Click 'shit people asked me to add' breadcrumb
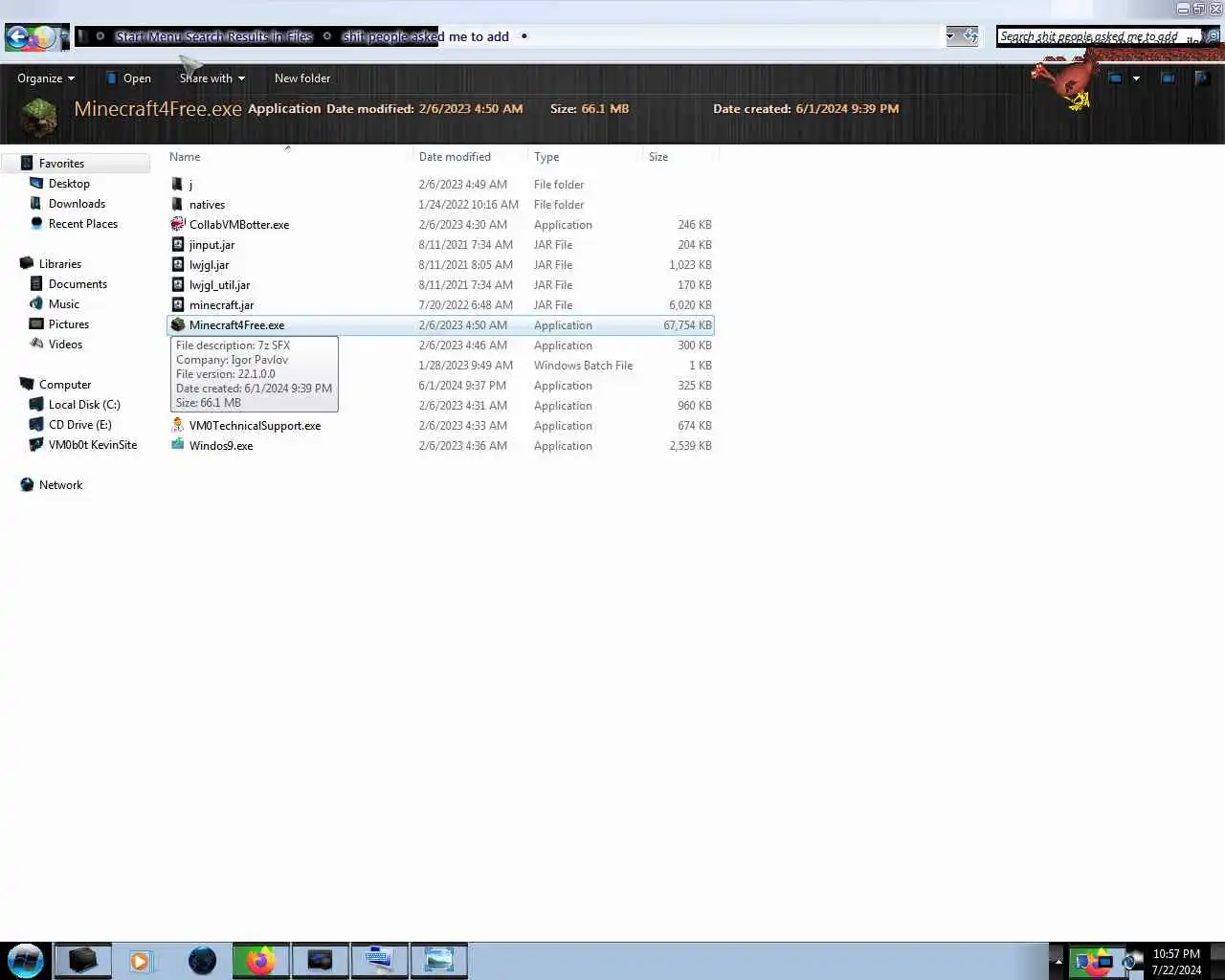 426,36
